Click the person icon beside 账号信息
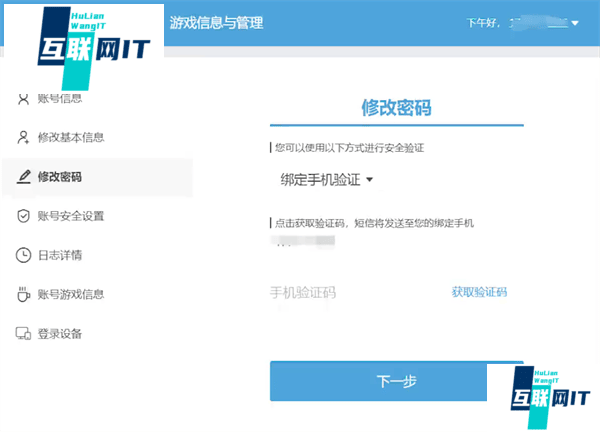The height and width of the screenshot is (432, 600). [23, 98]
